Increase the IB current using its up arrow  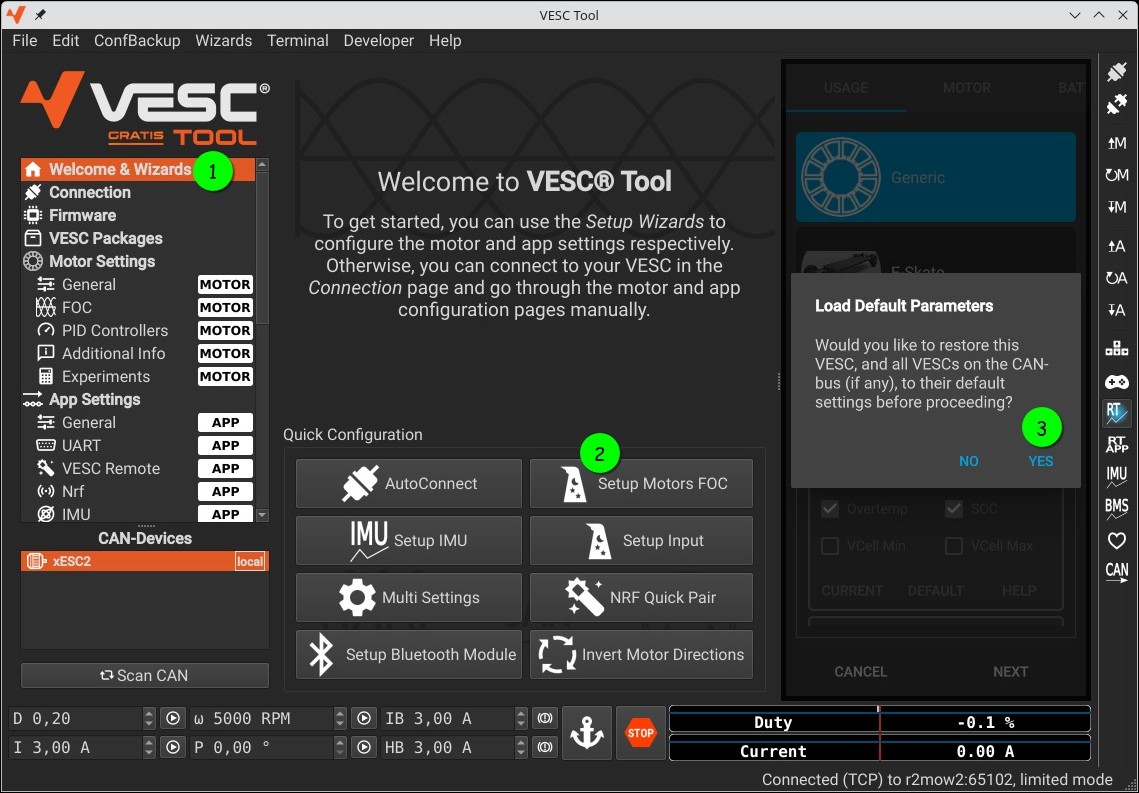(x=519, y=712)
